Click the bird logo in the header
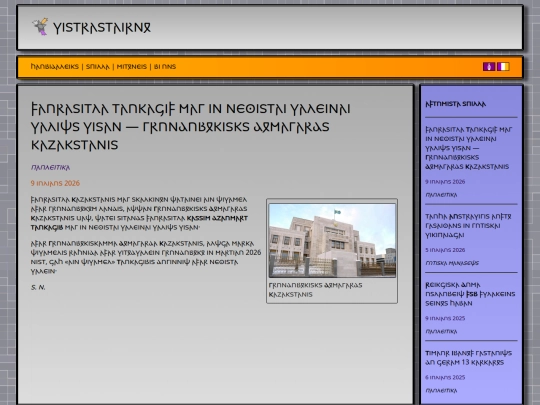540x405 pixels. 40,27
